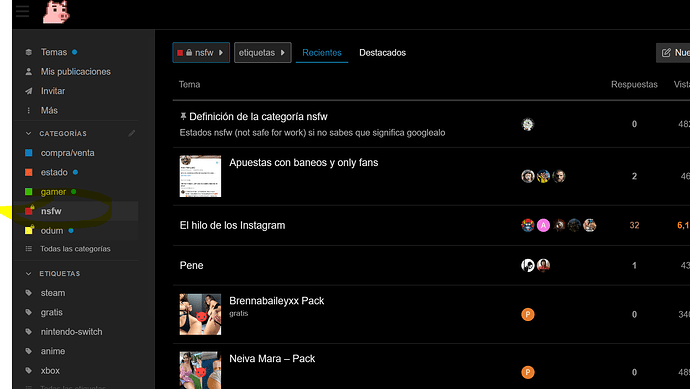
Task: Collapse the Categorías section chevron
Action: coord(29,133)
